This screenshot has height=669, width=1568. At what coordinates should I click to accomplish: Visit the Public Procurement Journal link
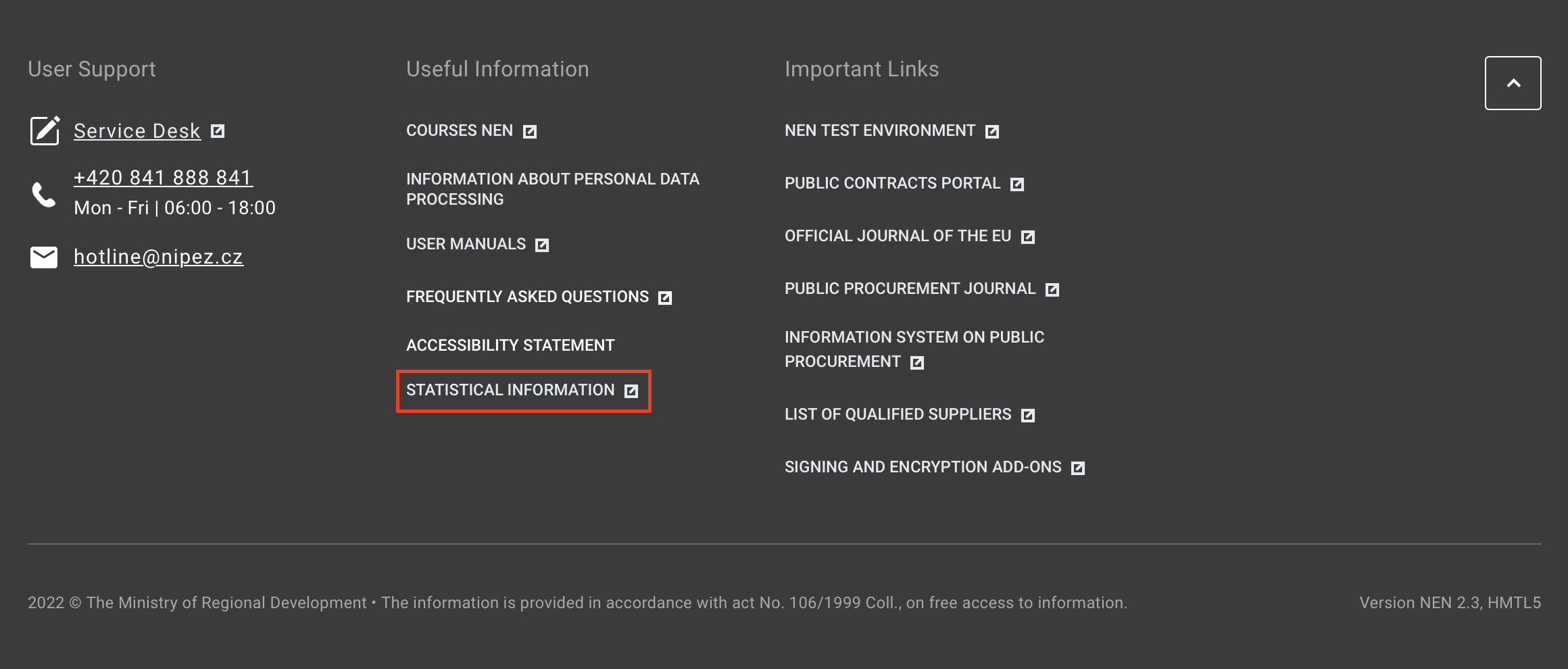[910, 289]
